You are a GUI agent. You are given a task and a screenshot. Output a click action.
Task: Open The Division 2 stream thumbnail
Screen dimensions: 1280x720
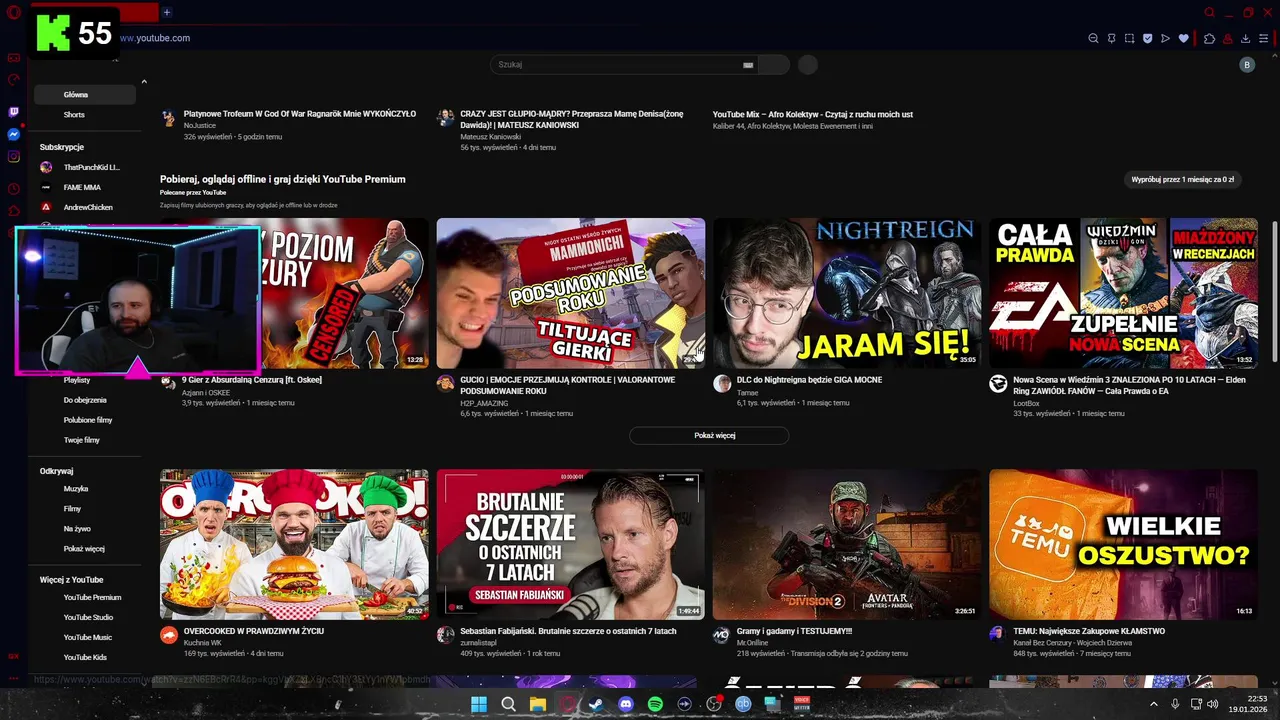point(847,545)
